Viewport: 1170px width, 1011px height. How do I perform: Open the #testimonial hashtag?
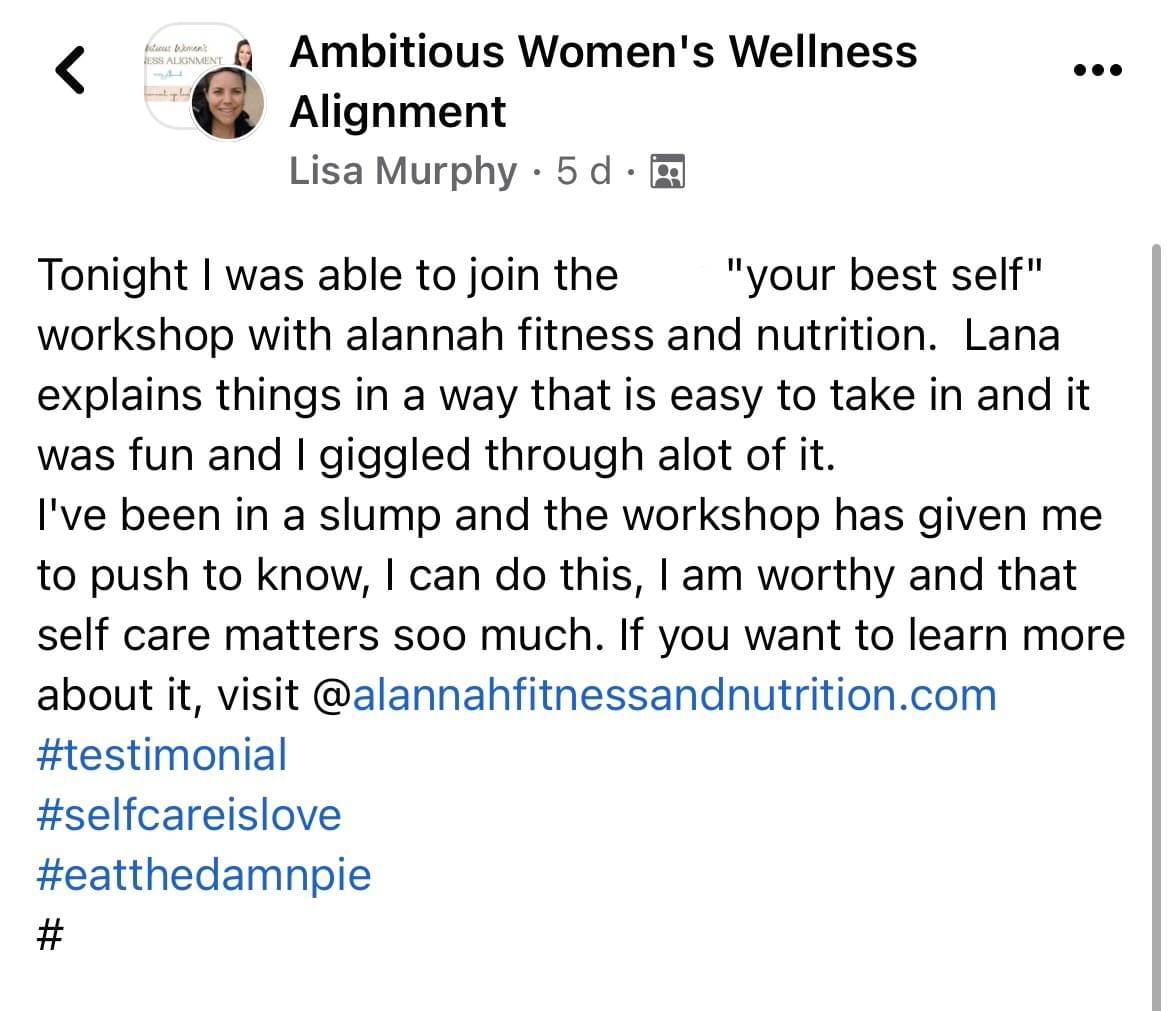click(162, 754)
